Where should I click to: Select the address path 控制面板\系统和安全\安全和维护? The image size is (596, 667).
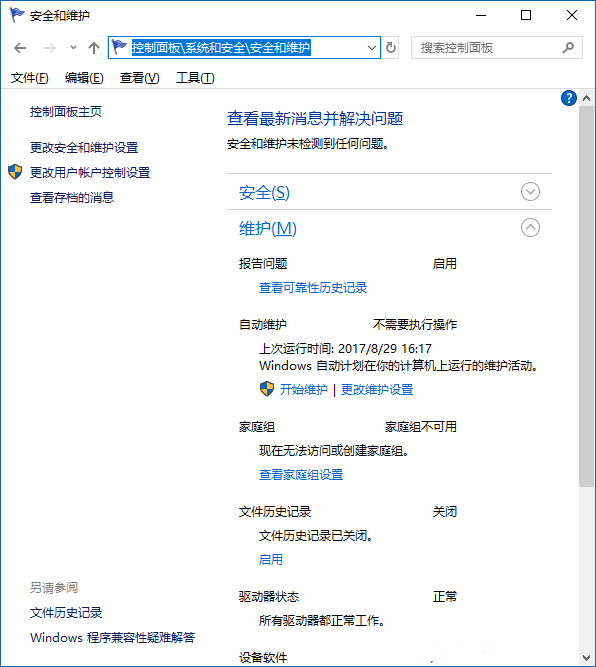[221, 48]
